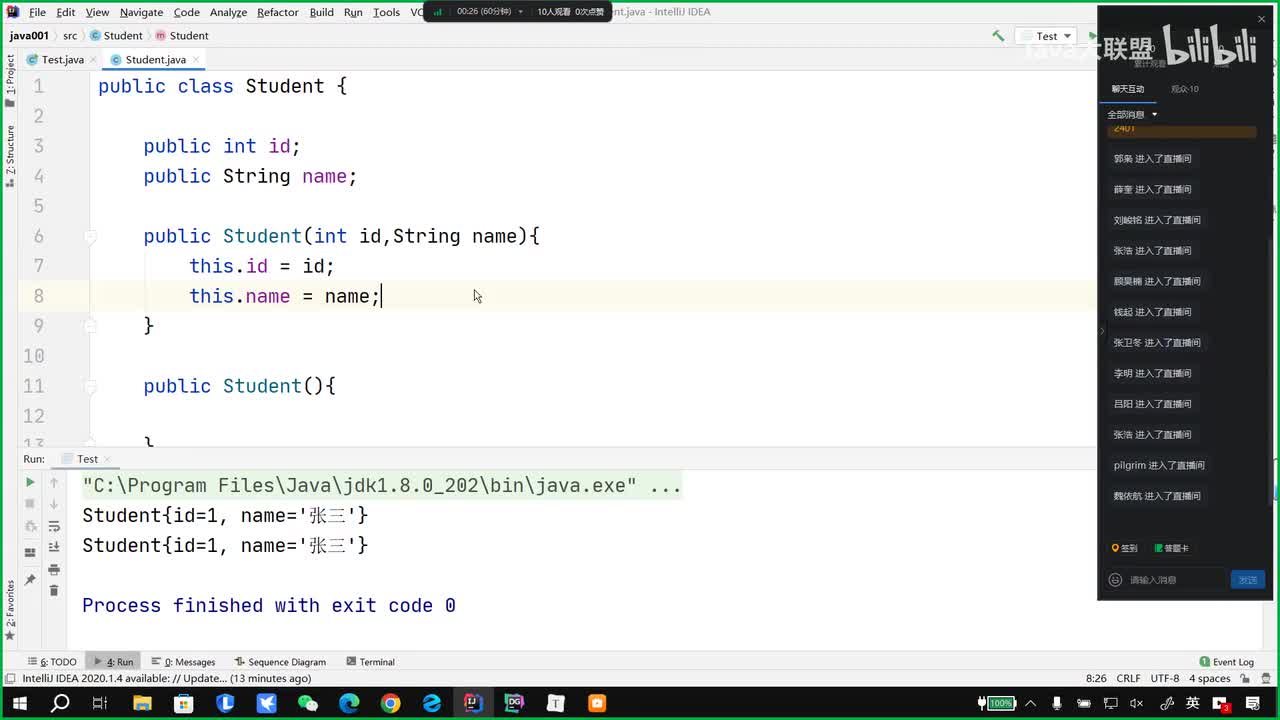Rerun the Test program in Run panel
The width and height of the screenshot is (1280, 720).
[x=30, y=482]
